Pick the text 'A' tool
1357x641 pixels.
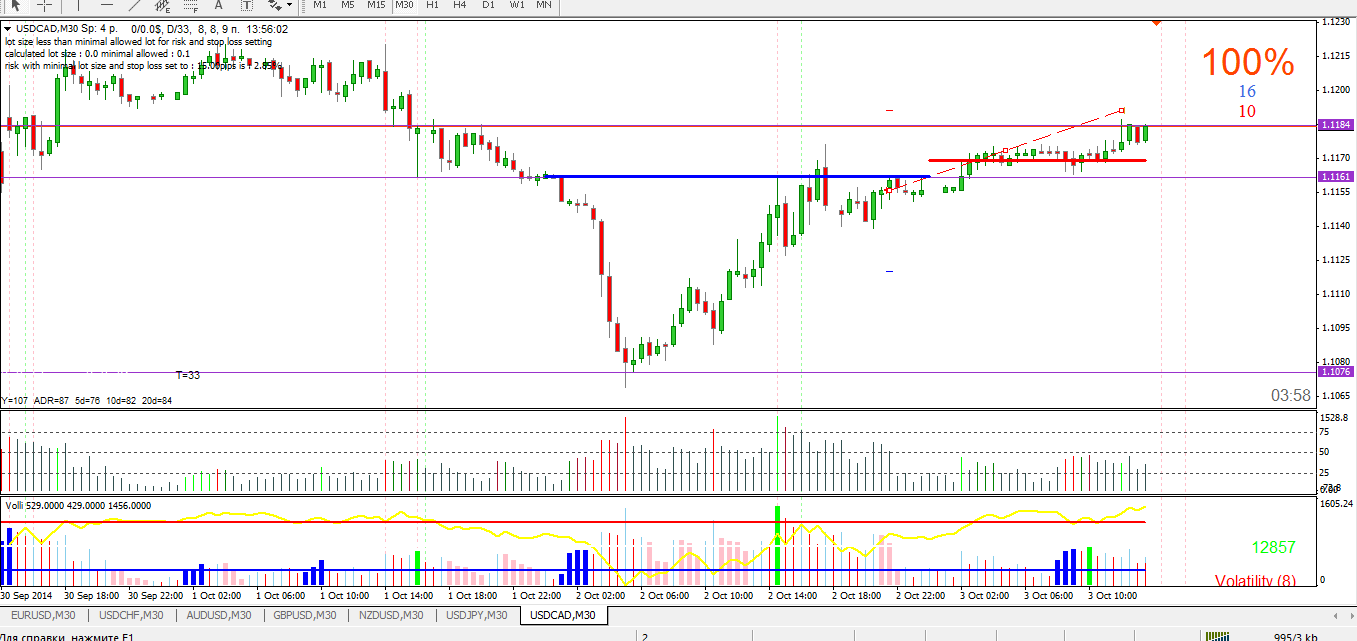point(218,5)
